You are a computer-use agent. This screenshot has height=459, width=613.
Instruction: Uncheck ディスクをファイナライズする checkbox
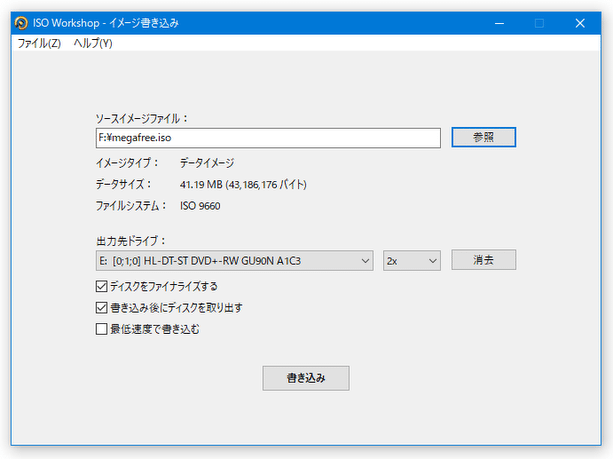pos(101,287)
